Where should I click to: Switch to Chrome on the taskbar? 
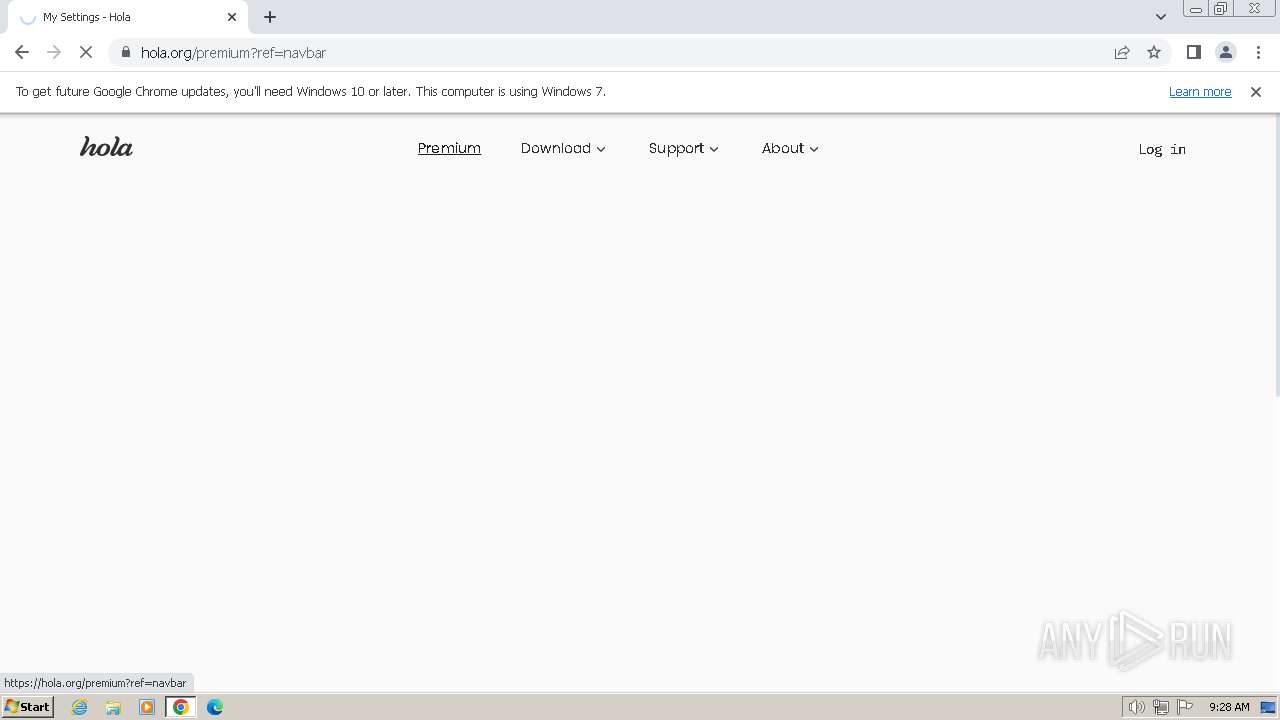(180, 707)
